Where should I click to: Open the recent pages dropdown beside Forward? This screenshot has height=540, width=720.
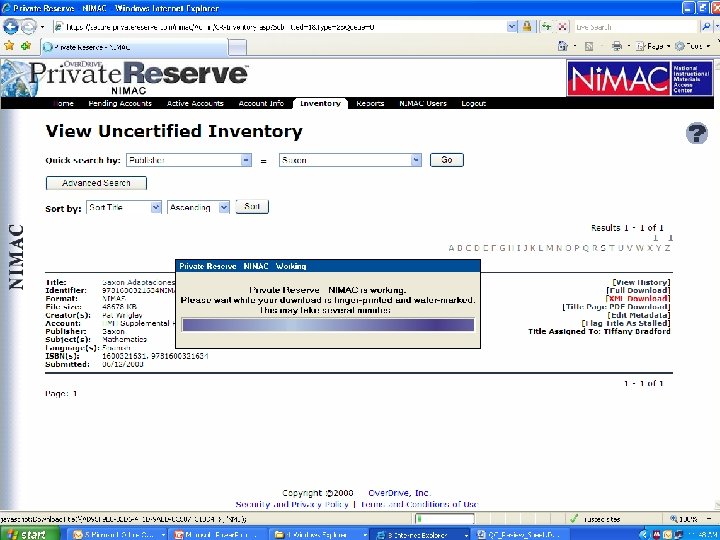point(42,27)
